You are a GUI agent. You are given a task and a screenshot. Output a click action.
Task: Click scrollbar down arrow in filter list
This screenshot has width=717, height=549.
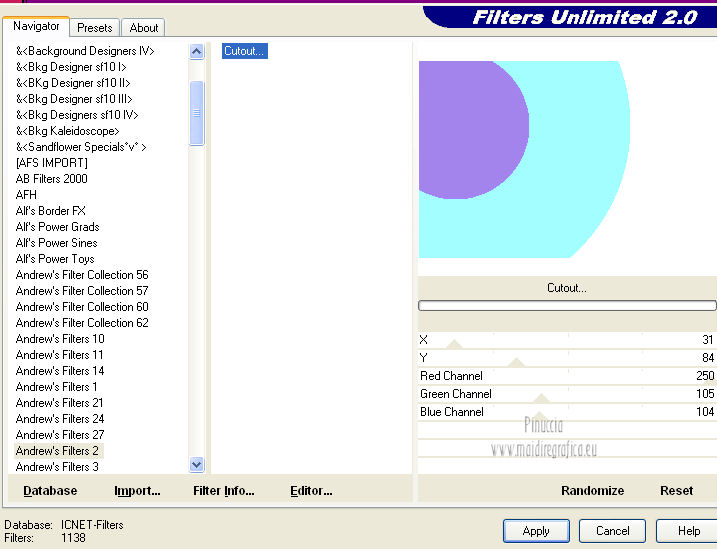(197, 465)
